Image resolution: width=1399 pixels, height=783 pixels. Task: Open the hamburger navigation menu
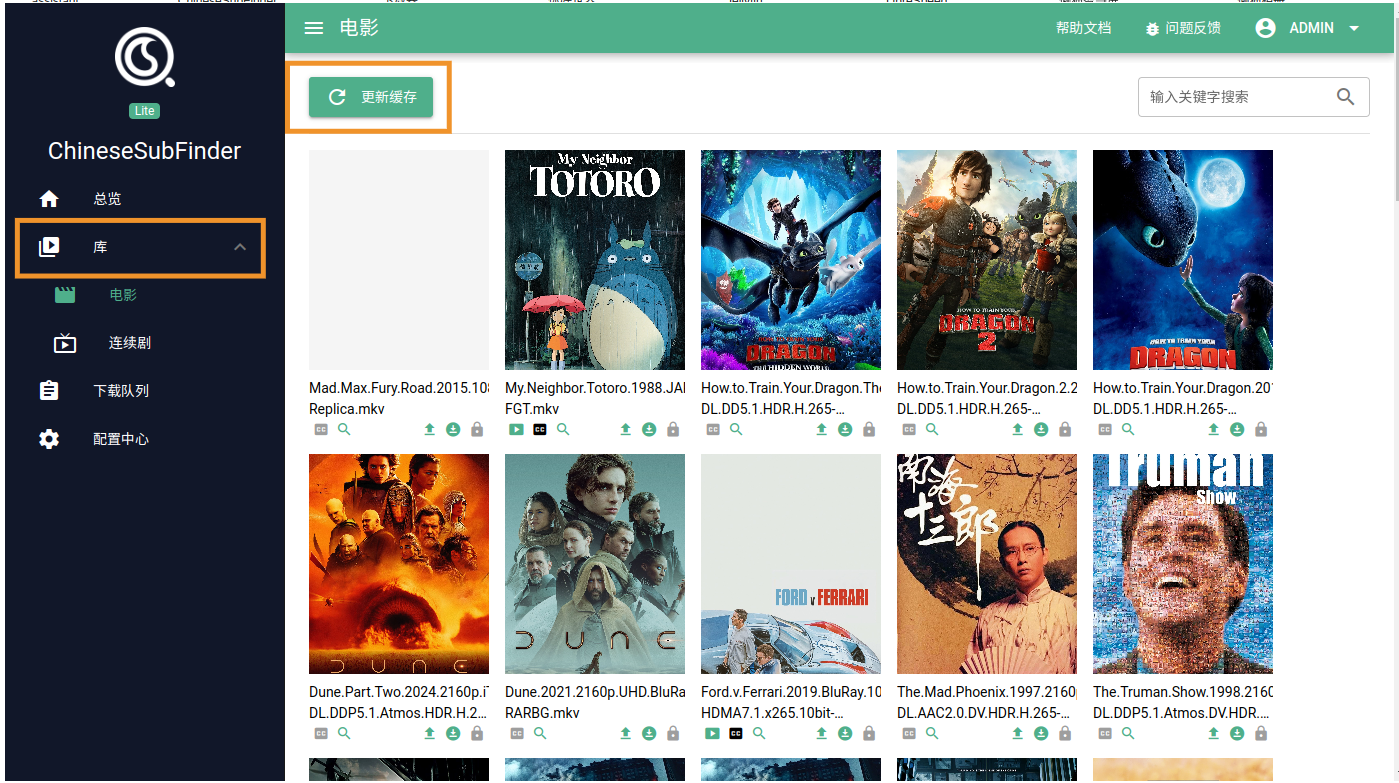click(314, 28)
